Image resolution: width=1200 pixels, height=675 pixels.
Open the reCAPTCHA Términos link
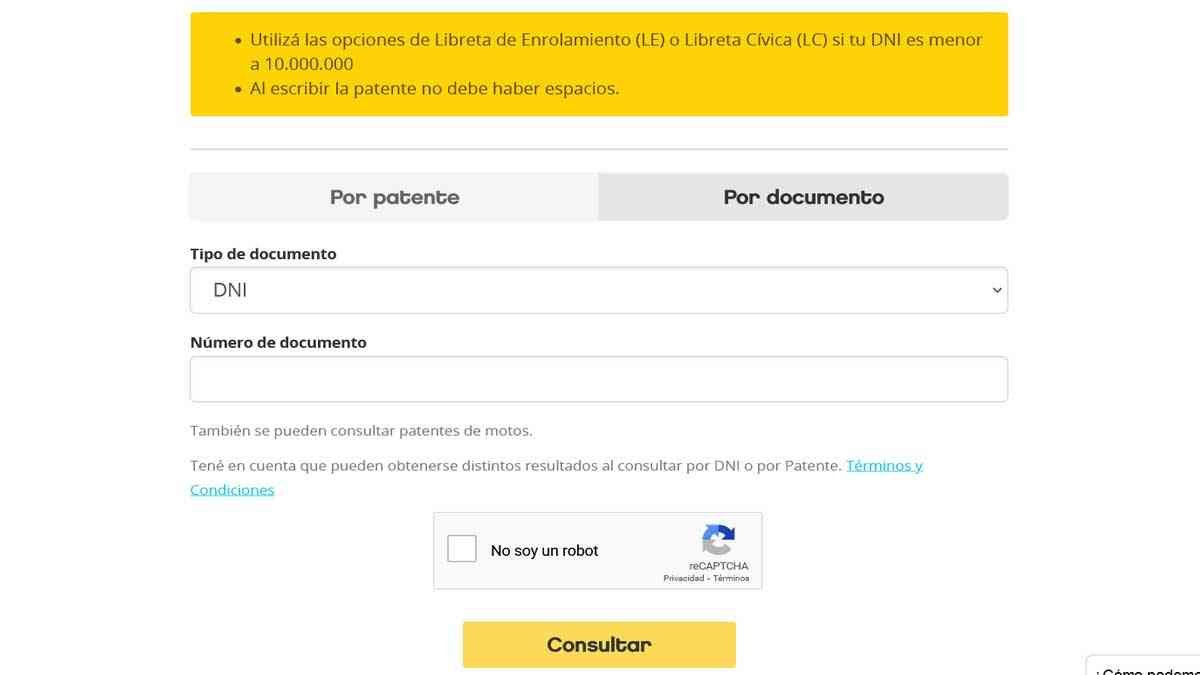point(731,578)
